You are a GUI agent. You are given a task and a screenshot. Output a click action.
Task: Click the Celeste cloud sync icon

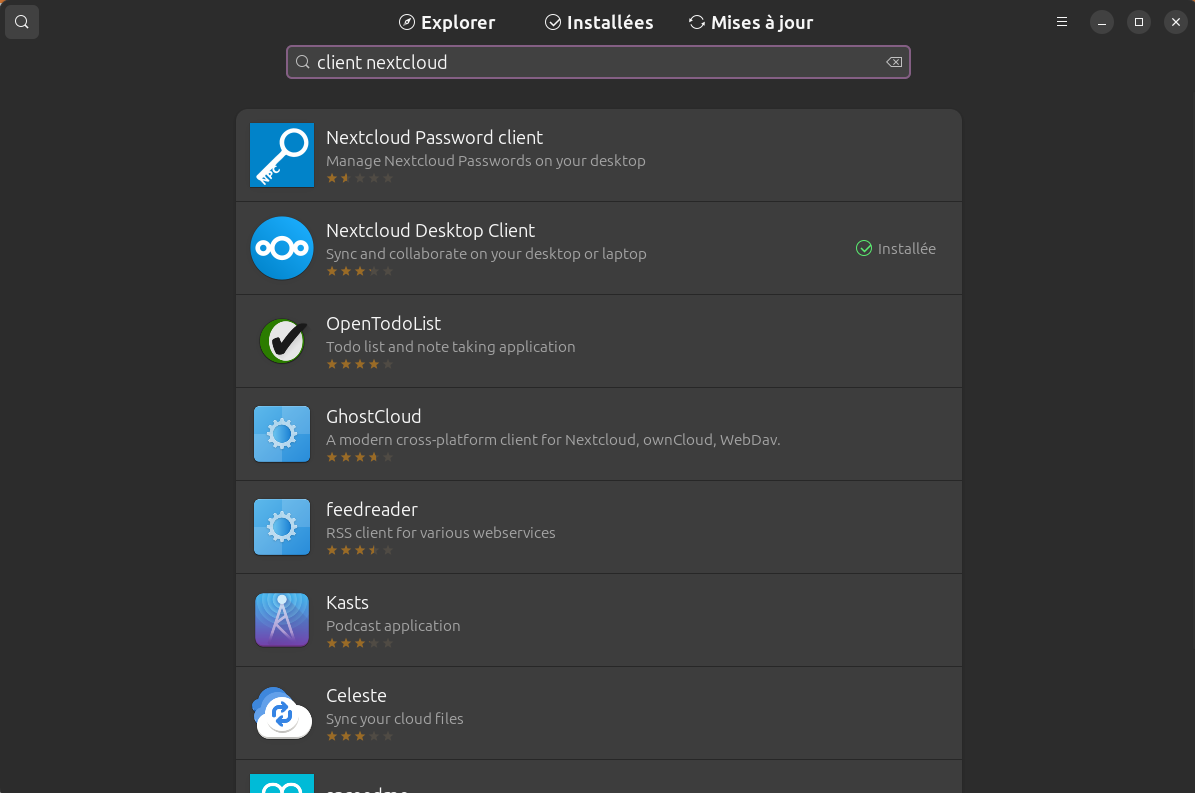pos(282,713)
